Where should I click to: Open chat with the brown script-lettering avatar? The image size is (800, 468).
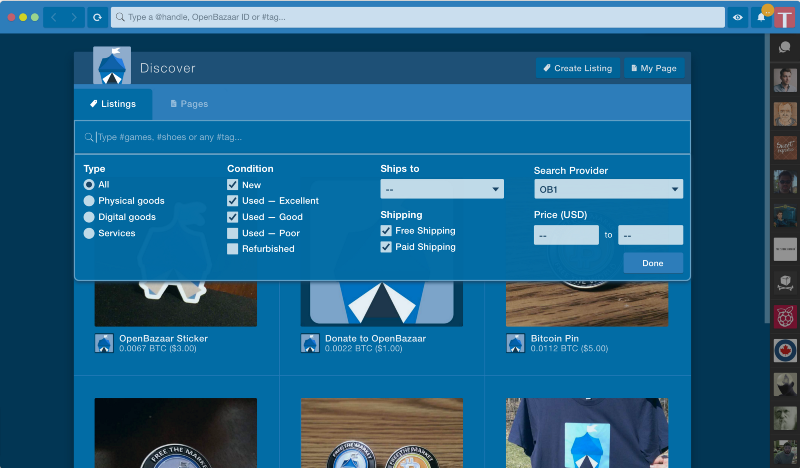785,147
